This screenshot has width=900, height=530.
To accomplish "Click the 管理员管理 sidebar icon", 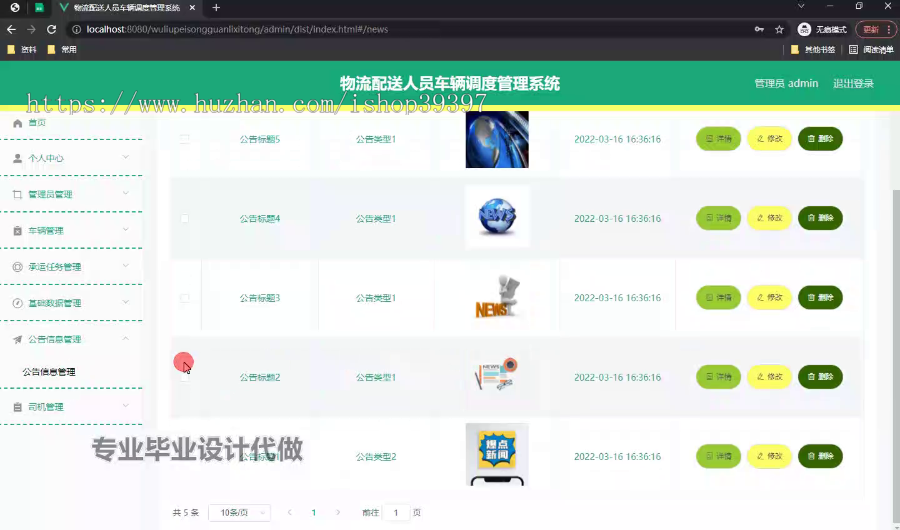I will pyautogui.click(x=17, y=195).
